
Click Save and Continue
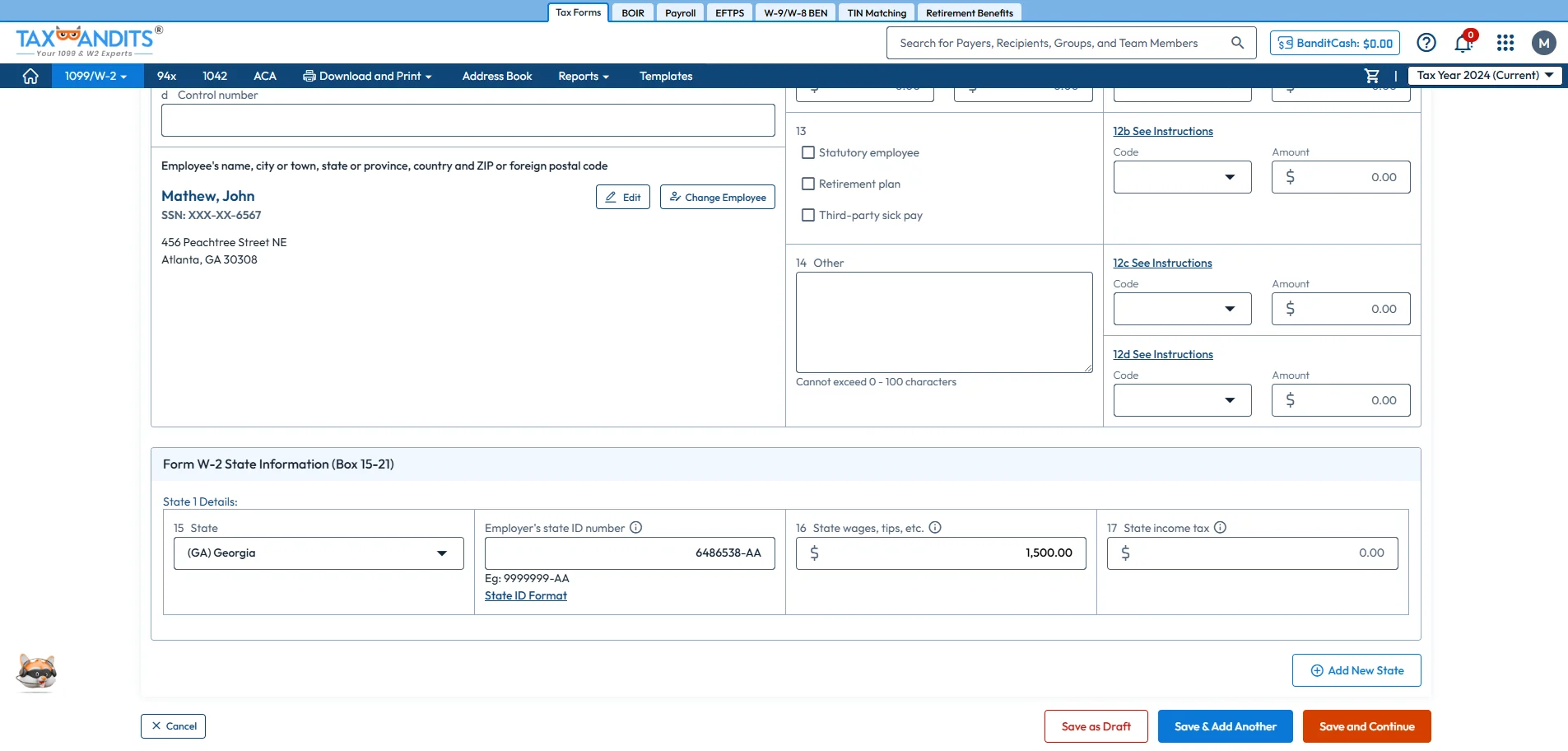click(x=1367, y=726)
